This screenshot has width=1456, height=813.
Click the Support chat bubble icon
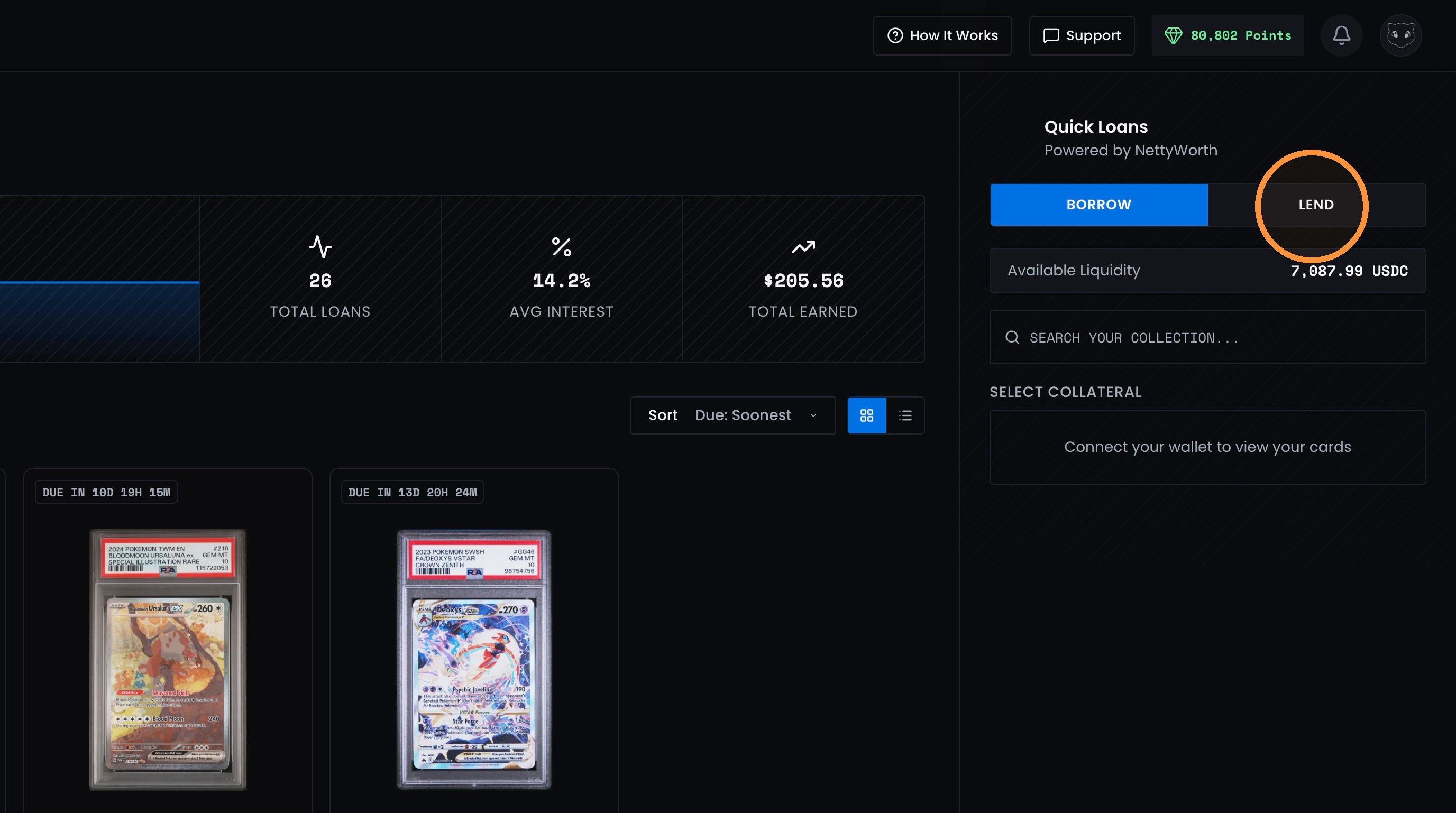[x=1051, y=35]
